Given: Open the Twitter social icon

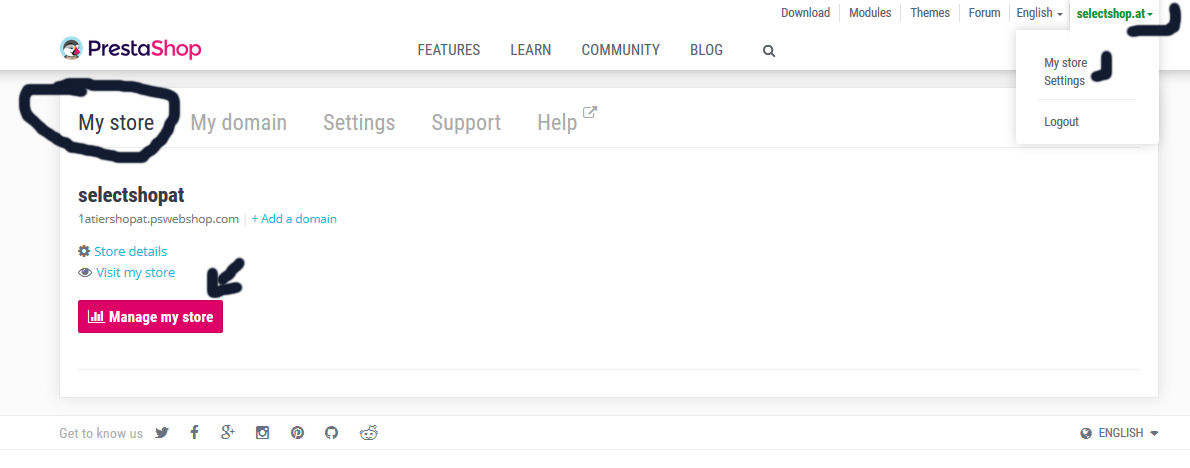Looking at the screenshot, I should pos(162,433).
